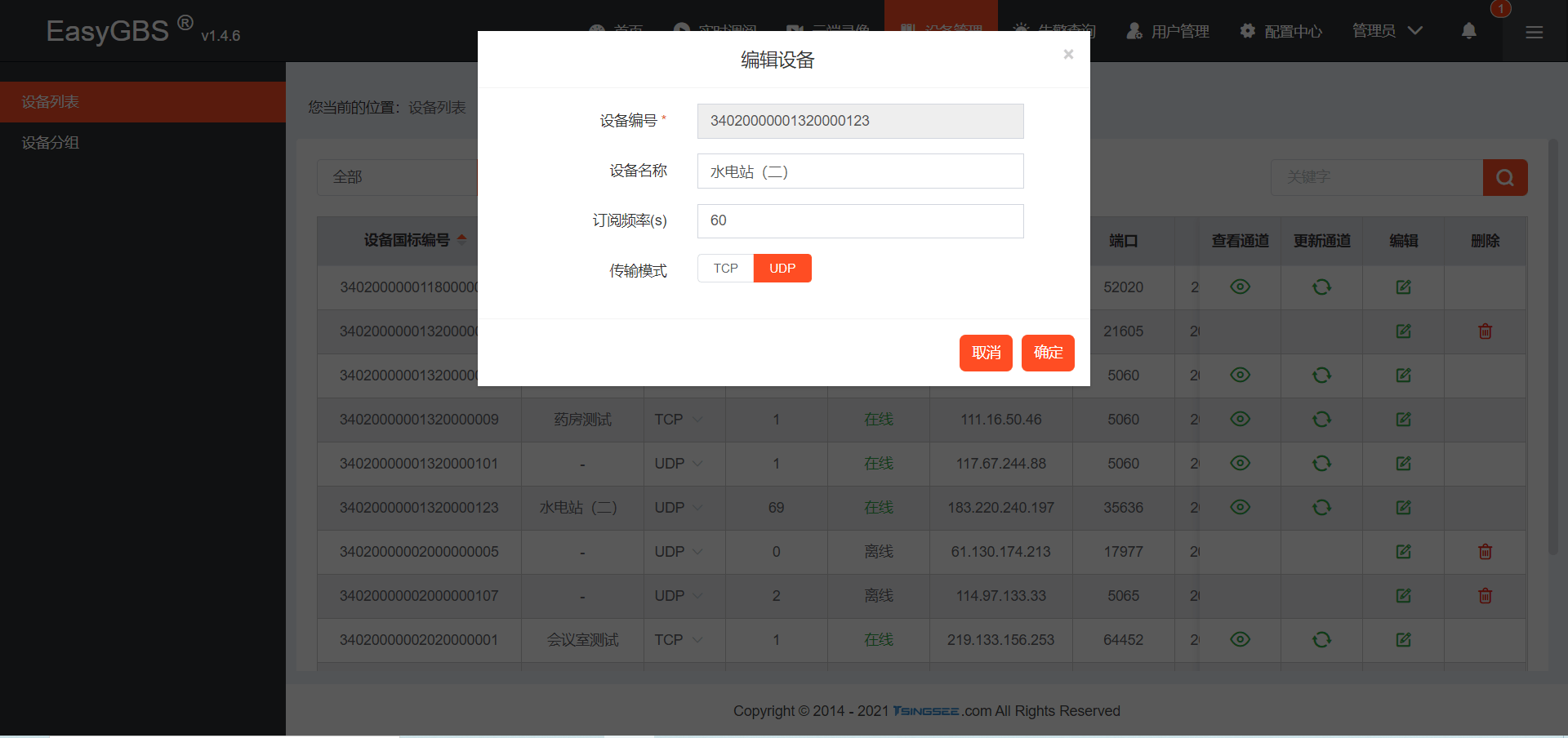Refresh channels for device port 52020
The image size is (1568, 738).
pyautogui.click(x=1321, y=287)
